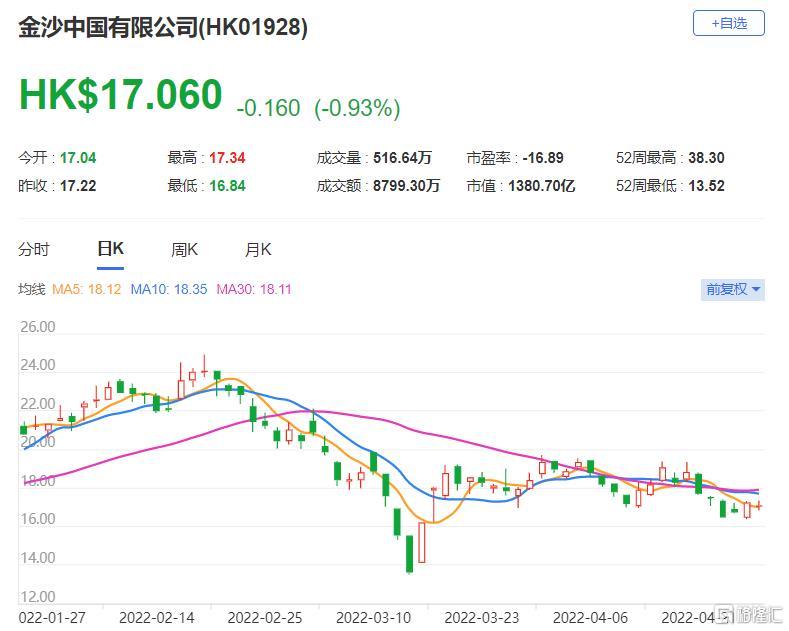Switch to the 分时 intraday tab
The height and width of the screenshot is (631, 789).
coord(34,250)
